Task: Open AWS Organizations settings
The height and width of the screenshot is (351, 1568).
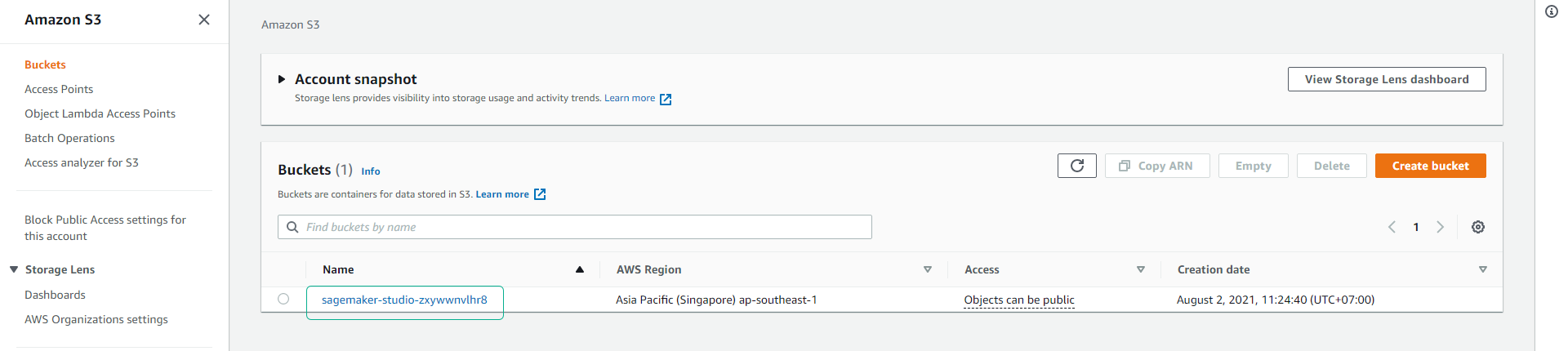Action: point(96,319)
